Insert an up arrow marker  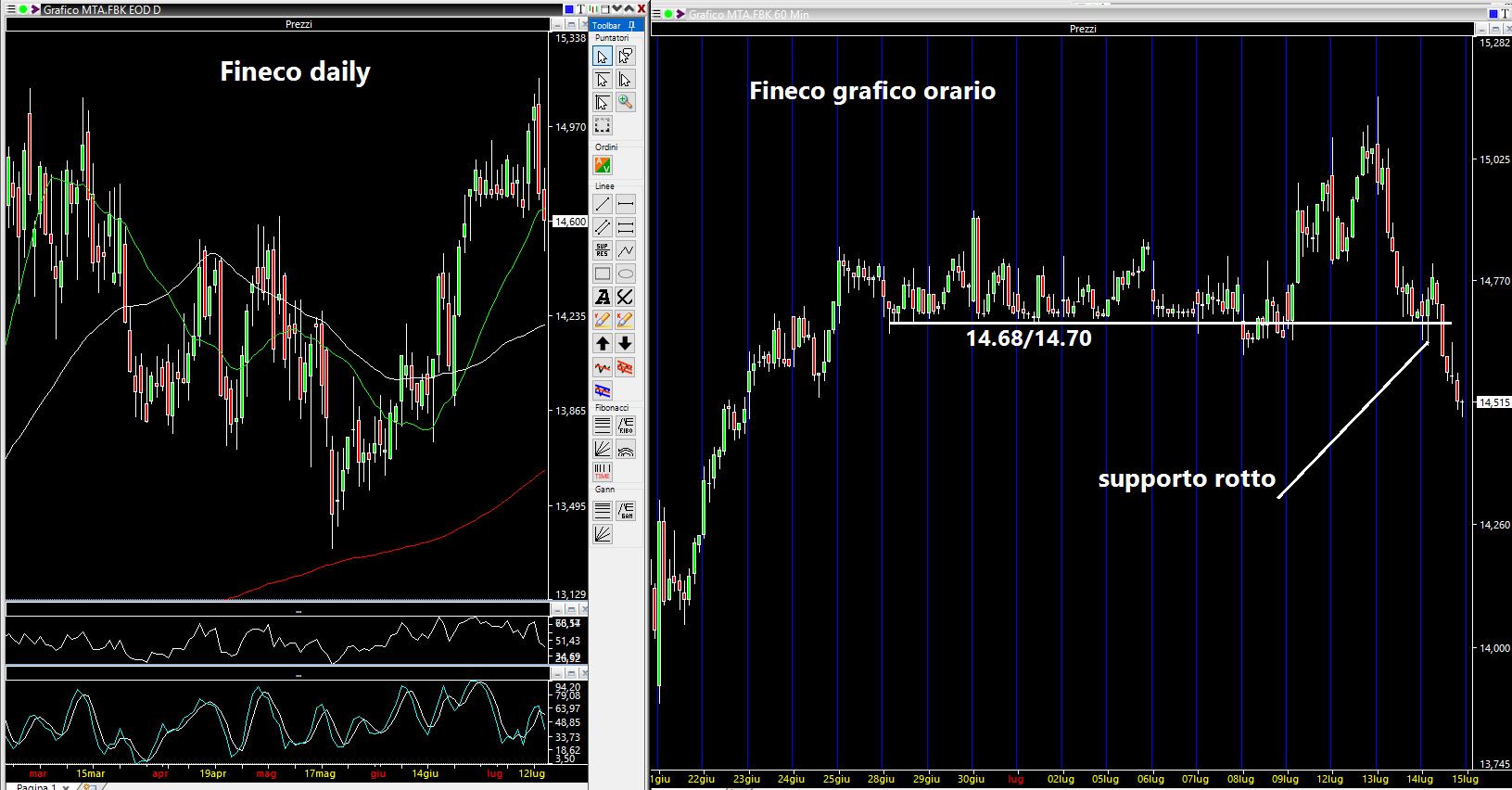603,343
